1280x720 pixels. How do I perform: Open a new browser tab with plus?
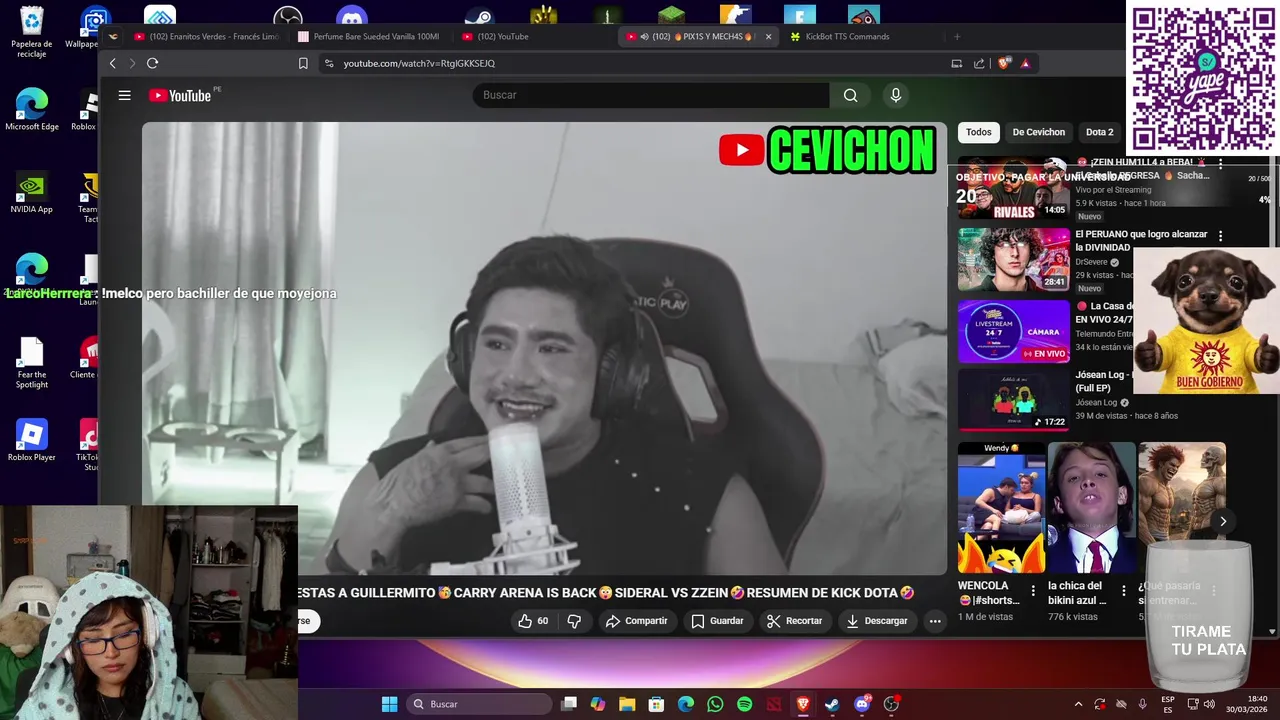tap(957, 37)
